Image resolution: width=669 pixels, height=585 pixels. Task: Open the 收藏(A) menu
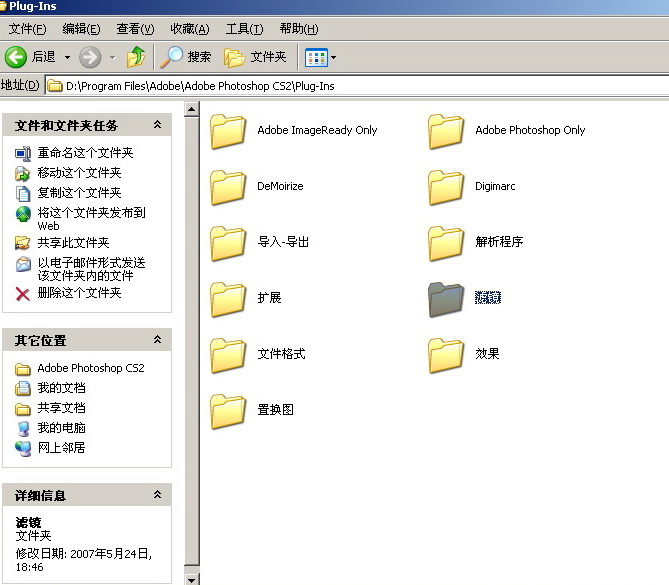pos(190,29)
